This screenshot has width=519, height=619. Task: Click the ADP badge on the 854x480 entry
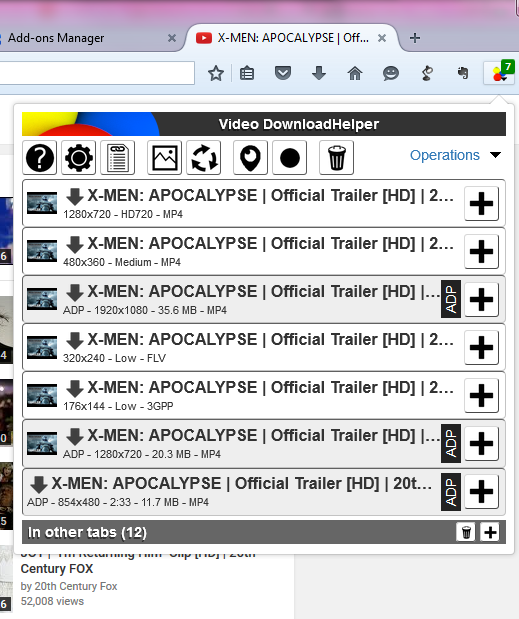coord(451,491)
